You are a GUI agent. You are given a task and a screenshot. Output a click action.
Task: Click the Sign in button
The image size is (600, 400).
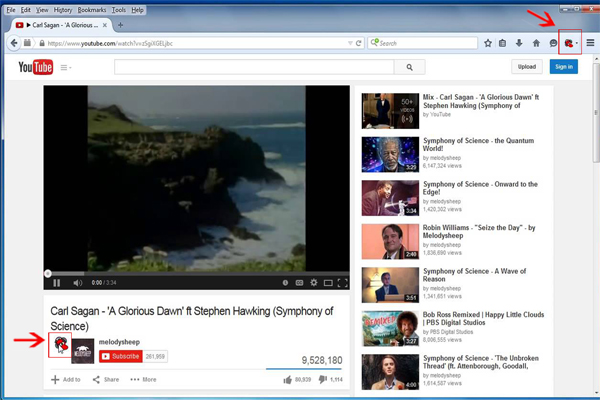coord(564,67)
